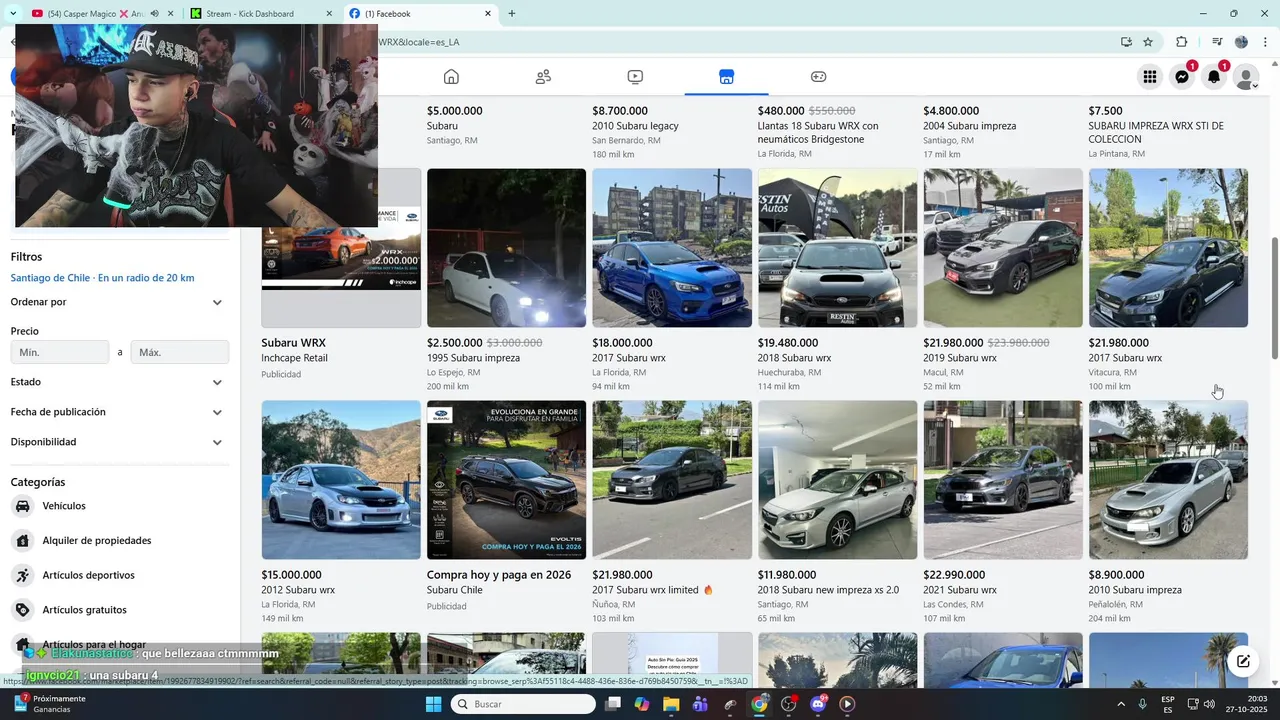Expand the Estado filter
Screen dimensions: 1280x720
119,382
